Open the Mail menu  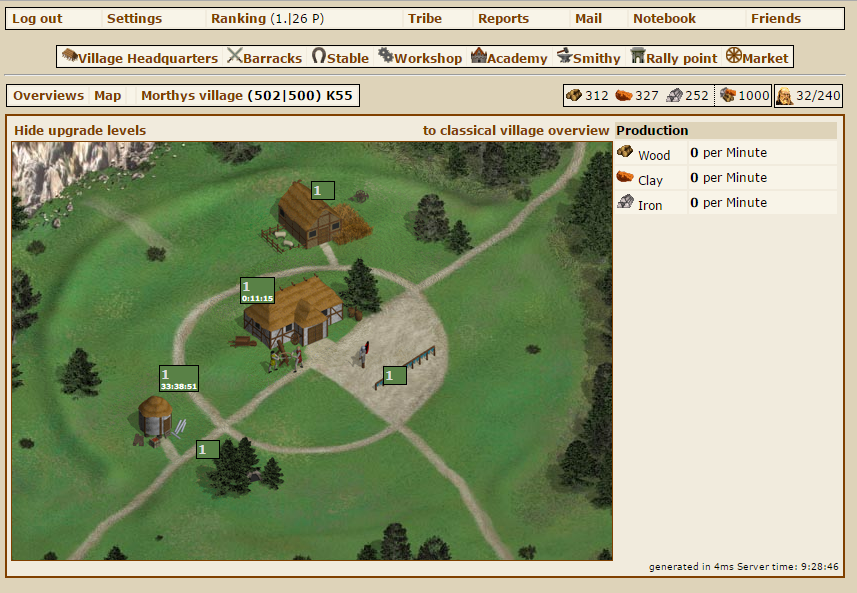(588, 19)
